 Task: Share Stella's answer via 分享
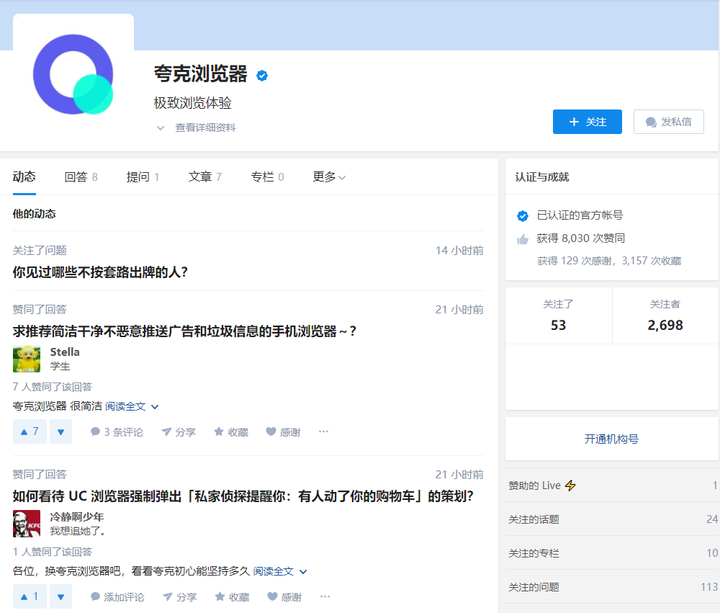(179, 432)
